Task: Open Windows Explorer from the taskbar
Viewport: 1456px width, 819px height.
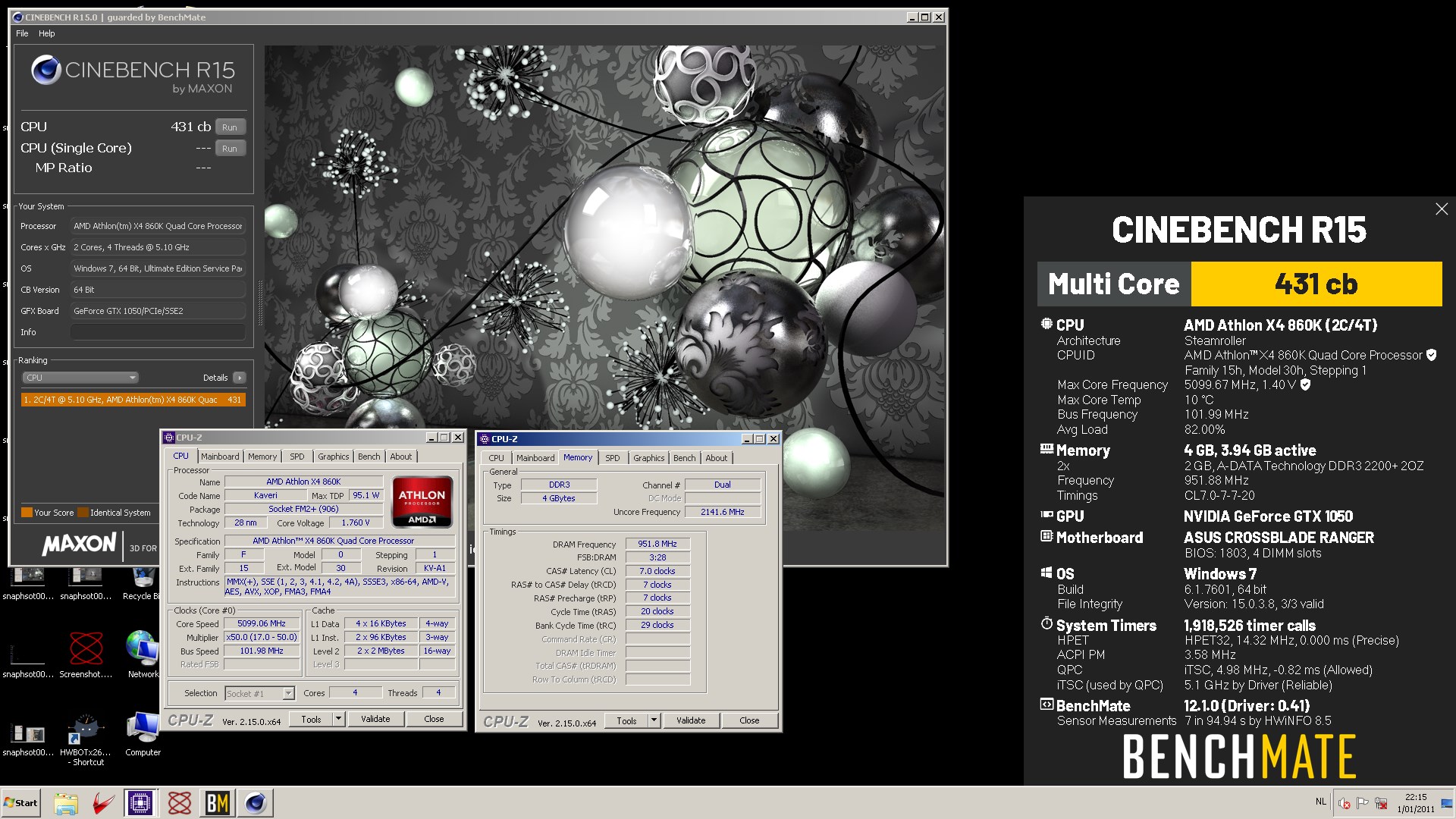Action: tap(65, 803)
